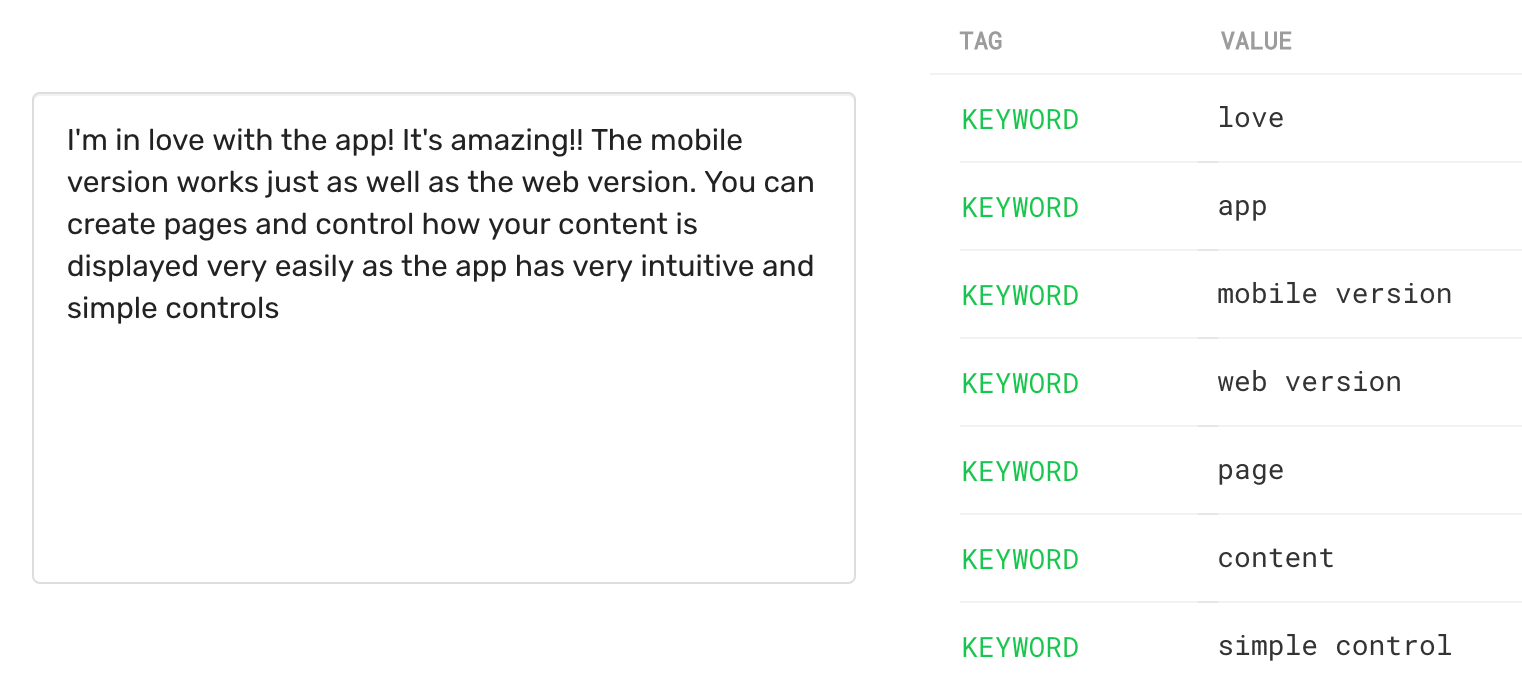Click the value 'app' in the results table
The width and height of the screenshot is (1522, 688).
click(x=1242, y=205)
